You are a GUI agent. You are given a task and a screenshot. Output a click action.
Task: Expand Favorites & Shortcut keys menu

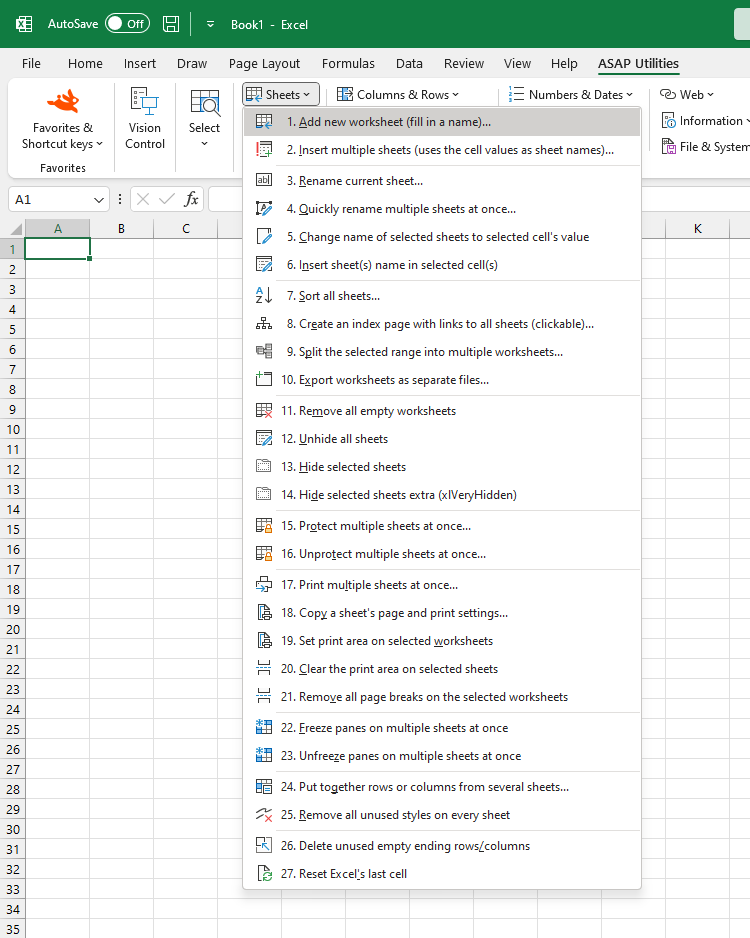coord(62,136)
